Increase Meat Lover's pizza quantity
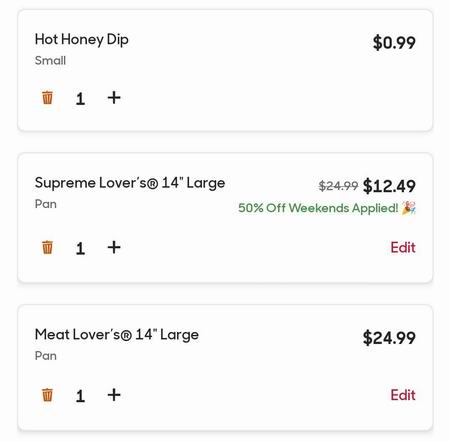450x442 pixels. [114, 395]
